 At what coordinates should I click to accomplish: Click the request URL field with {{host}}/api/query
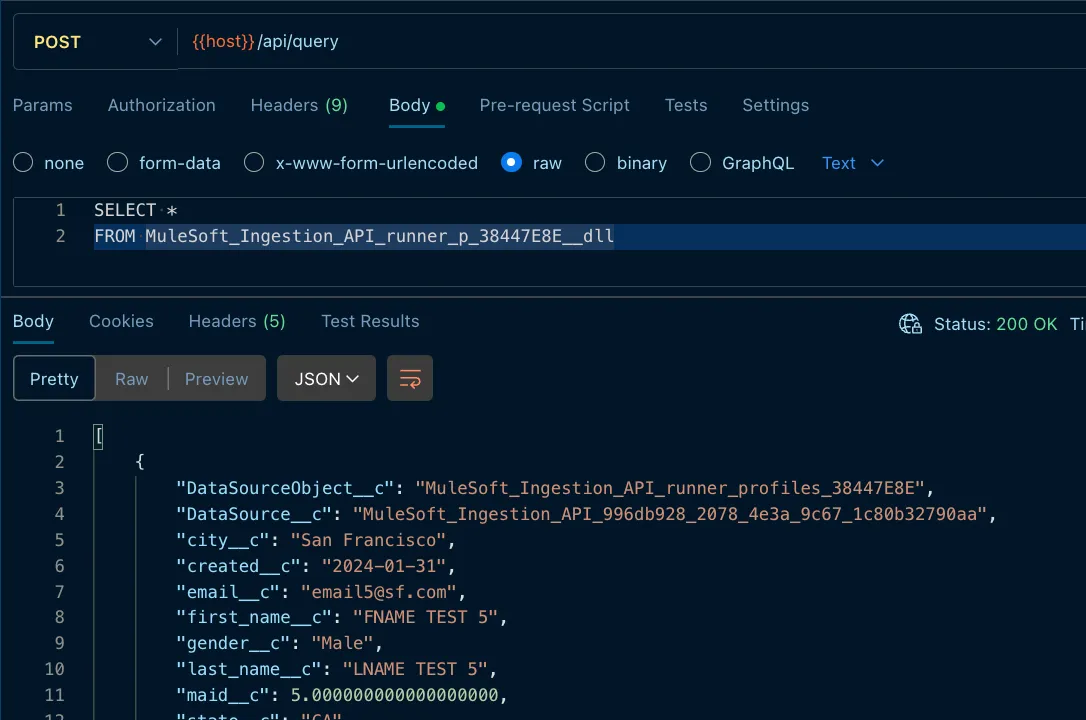tap(632, 42)
